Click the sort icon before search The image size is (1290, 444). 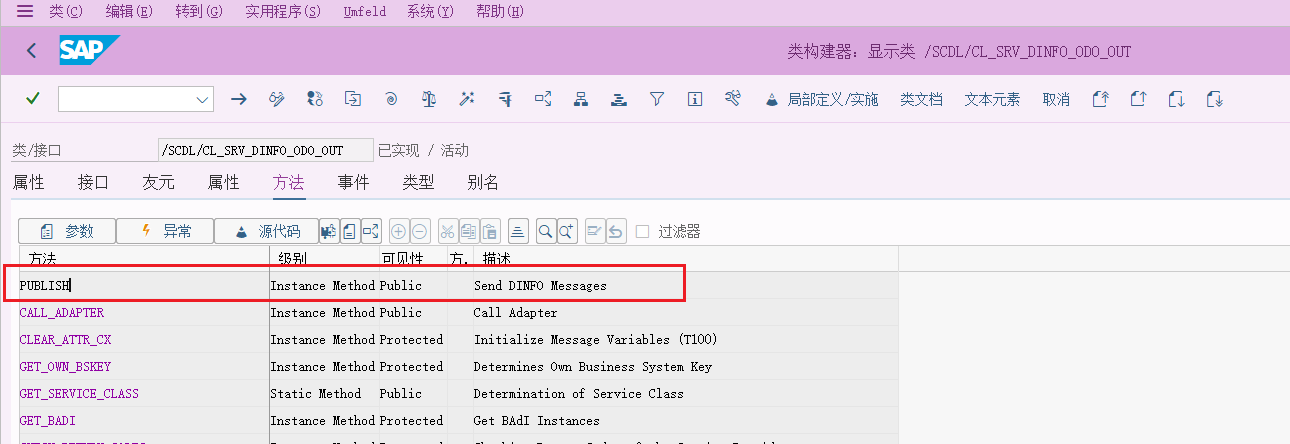pos(518,231)
